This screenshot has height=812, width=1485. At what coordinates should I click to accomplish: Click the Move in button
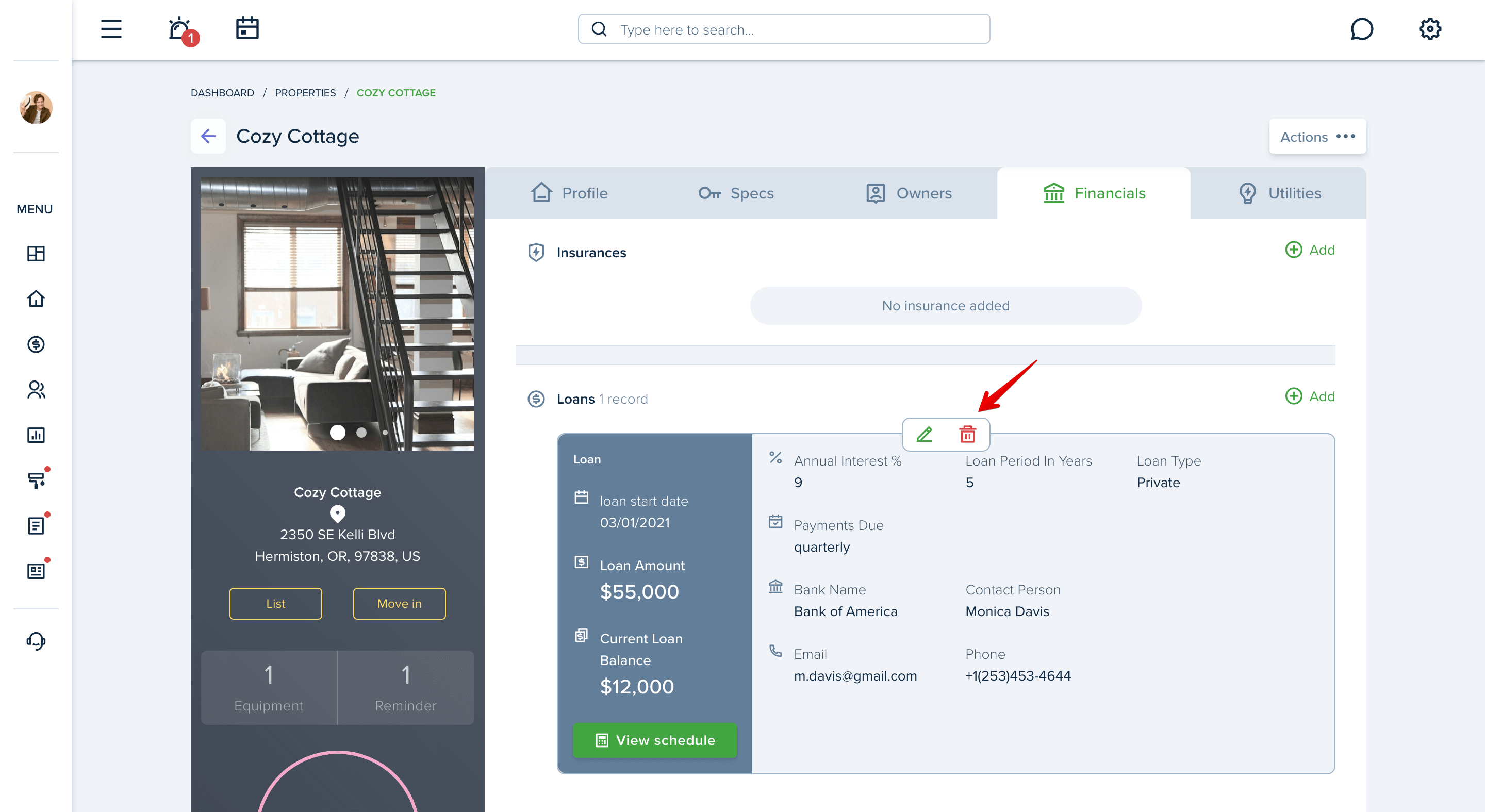click(399, 604)
